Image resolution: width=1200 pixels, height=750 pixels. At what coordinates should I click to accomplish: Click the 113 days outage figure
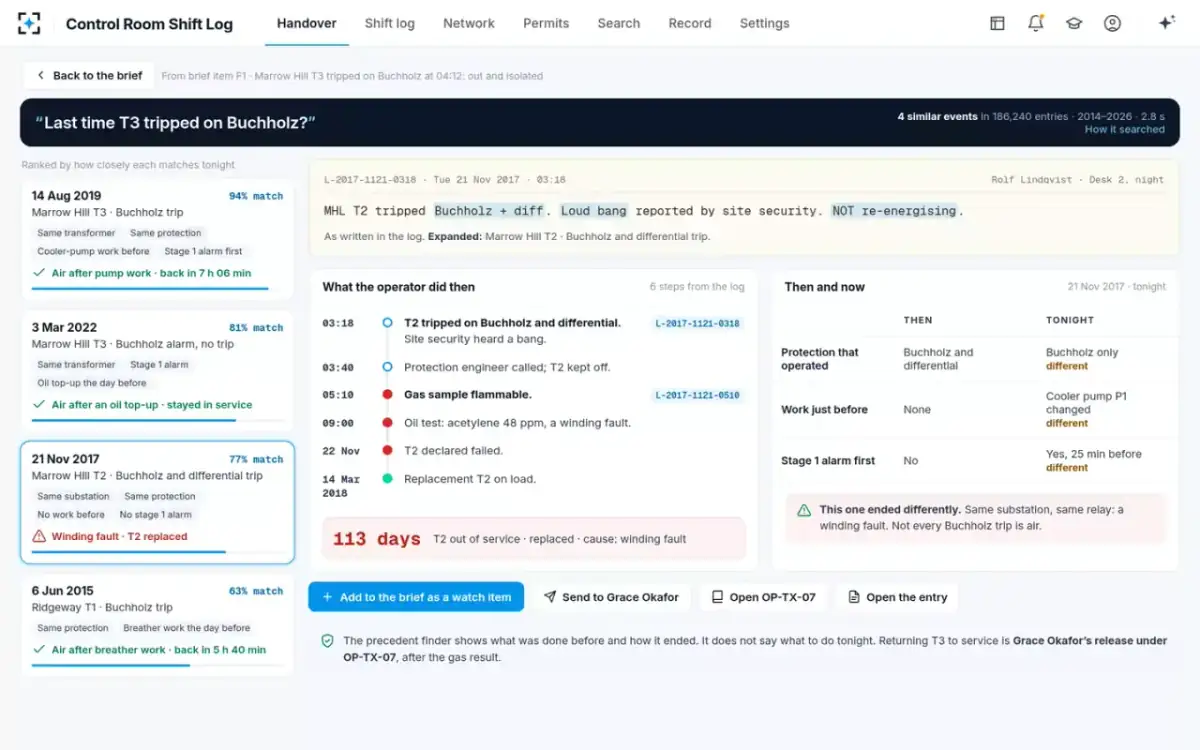pos(376,539)
